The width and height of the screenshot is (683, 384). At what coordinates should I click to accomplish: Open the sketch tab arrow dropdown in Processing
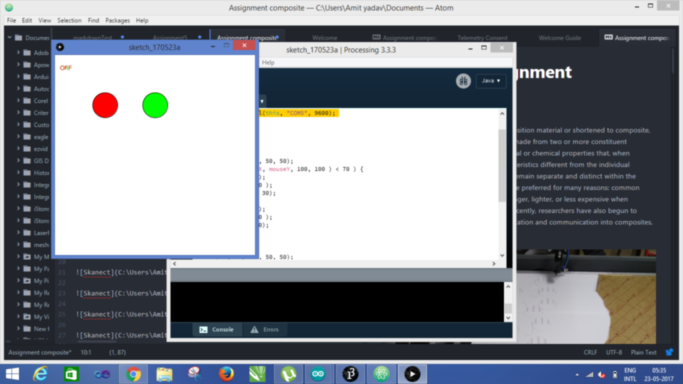pos(262,101)
